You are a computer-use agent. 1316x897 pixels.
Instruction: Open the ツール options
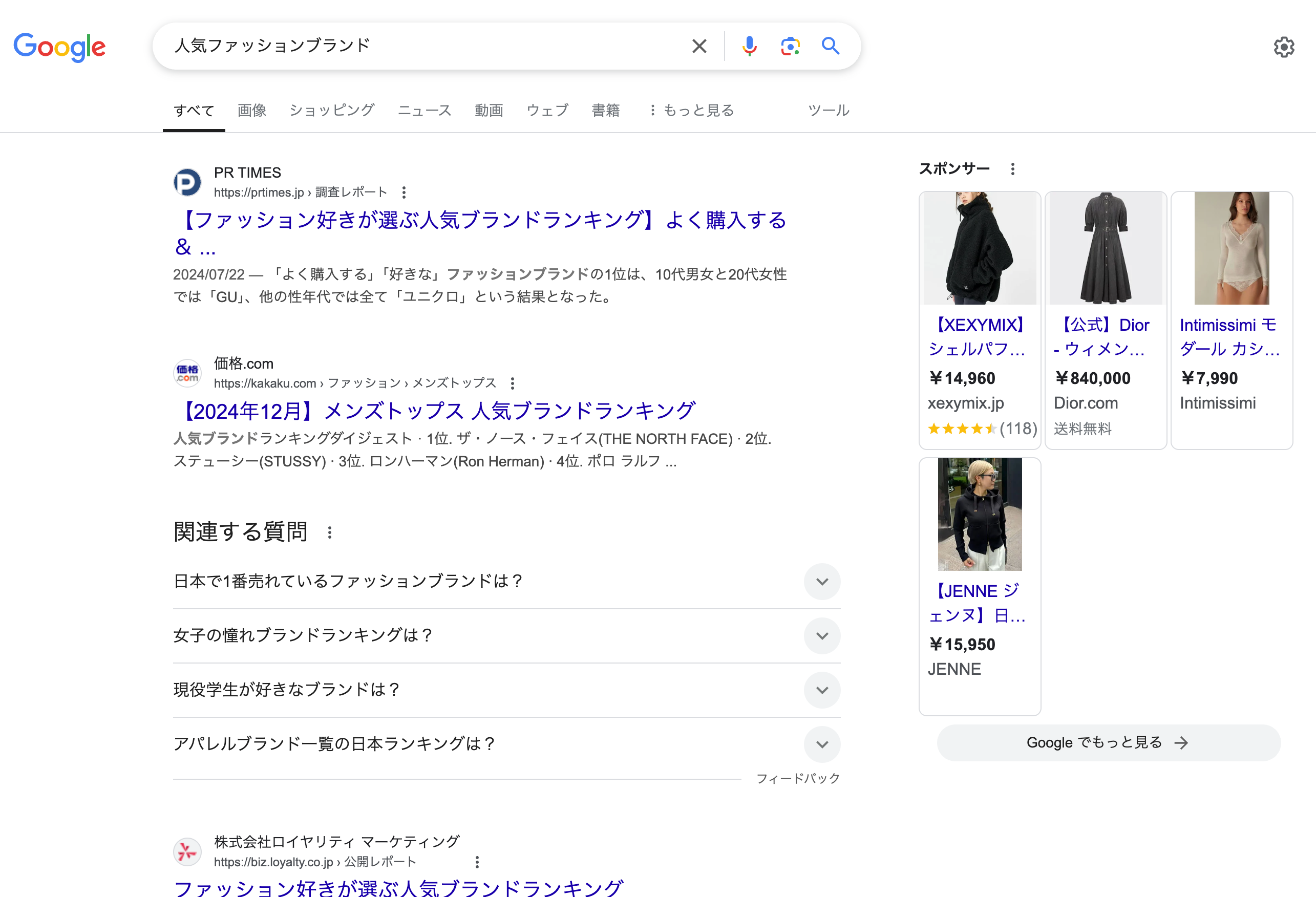tap(829, 111)
